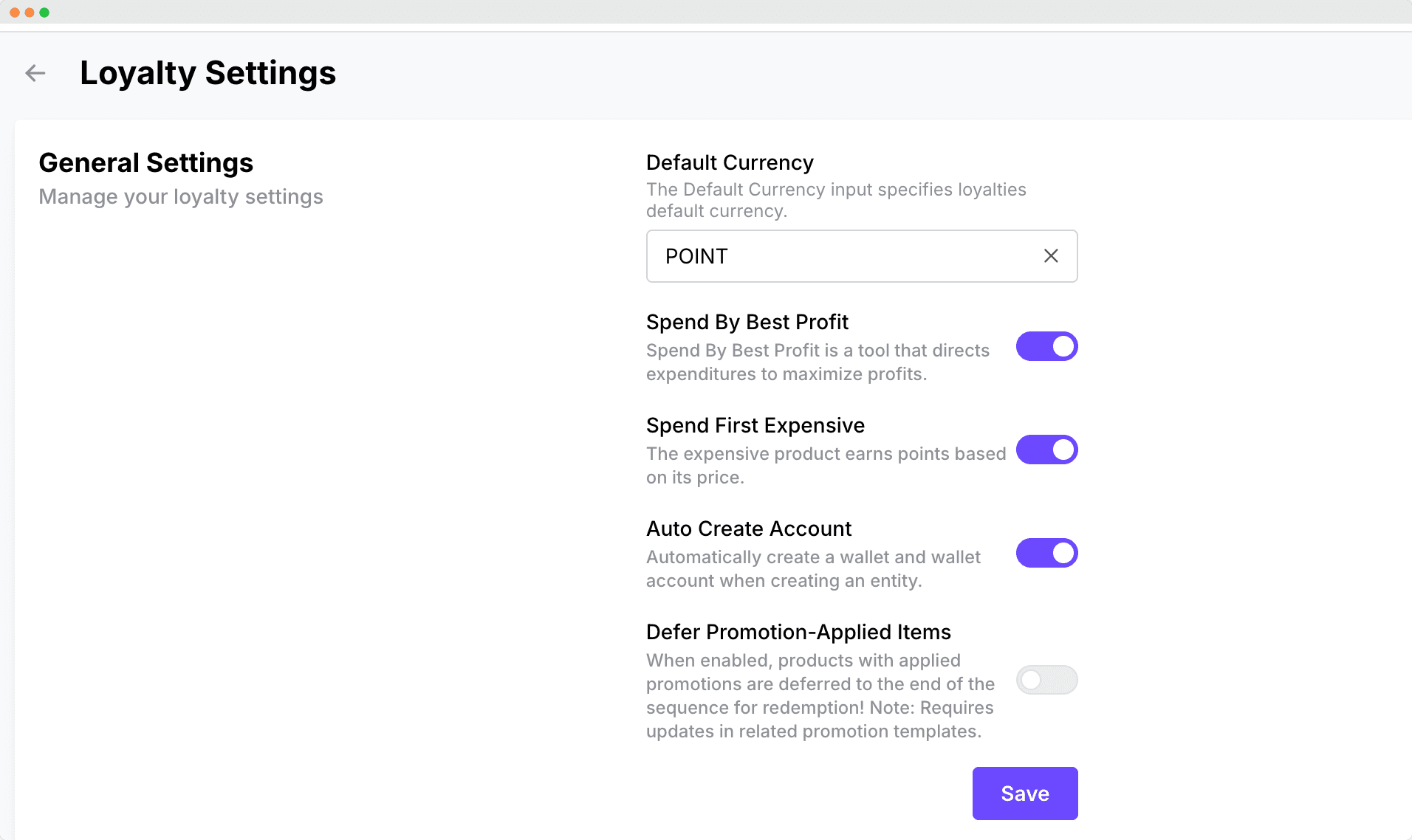Maximize the window with the green button
Image resolution: width=1412 pixels, height=840 pixels.
(x=44, y=13)
